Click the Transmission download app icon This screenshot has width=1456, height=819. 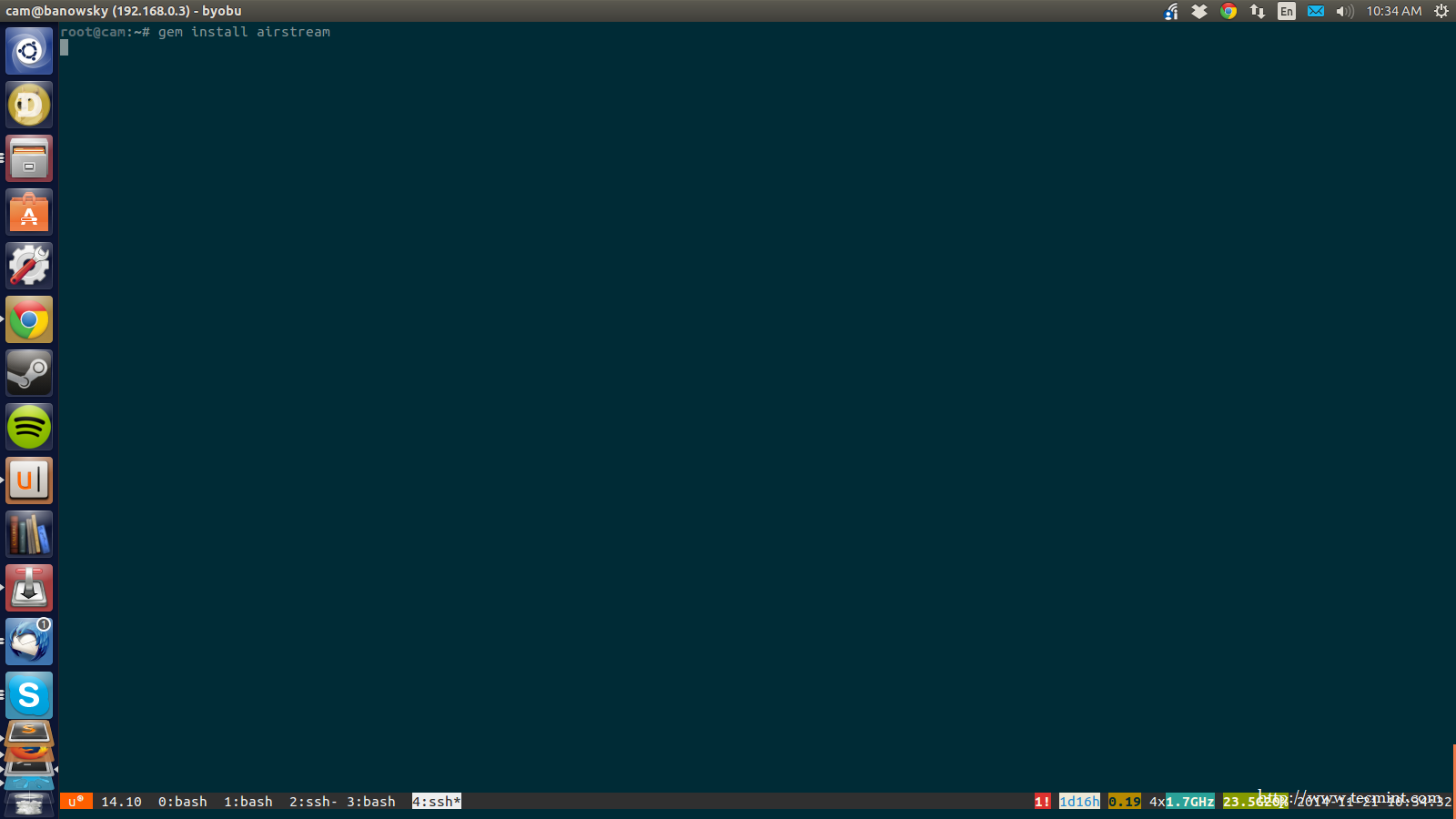(x=29, y=588)
